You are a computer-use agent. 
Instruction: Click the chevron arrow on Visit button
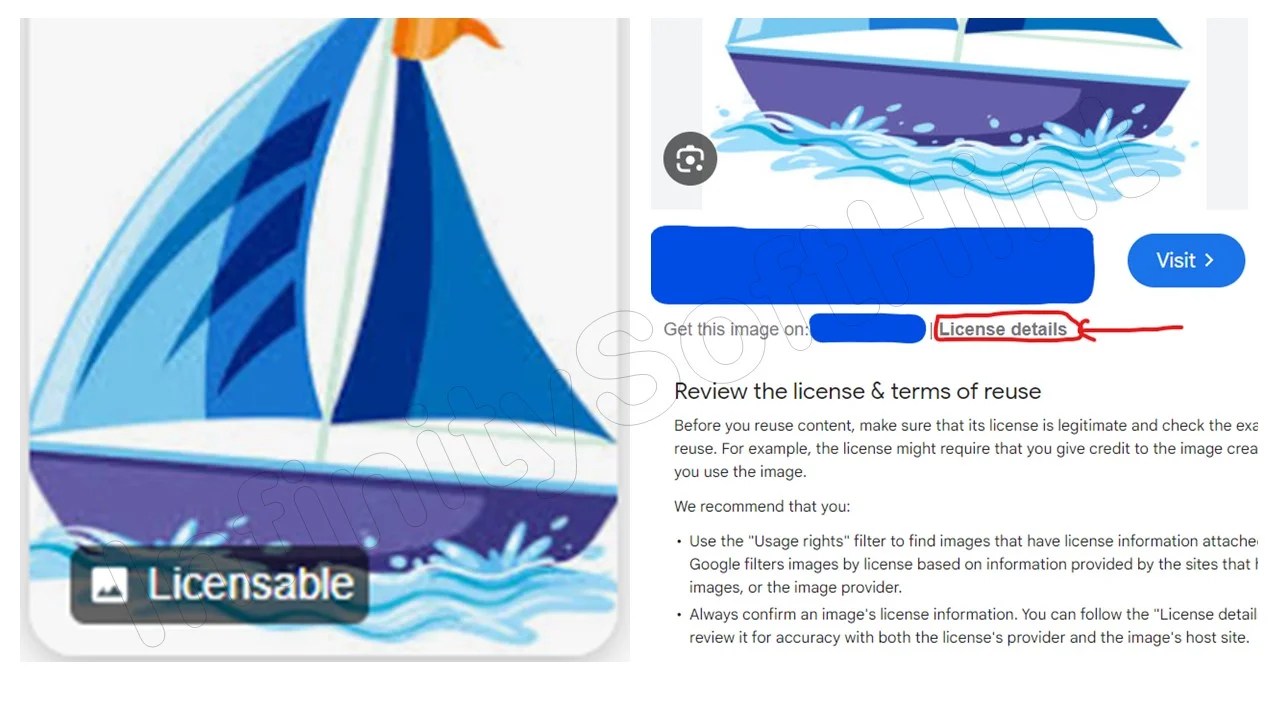(x=1209, y=260)
